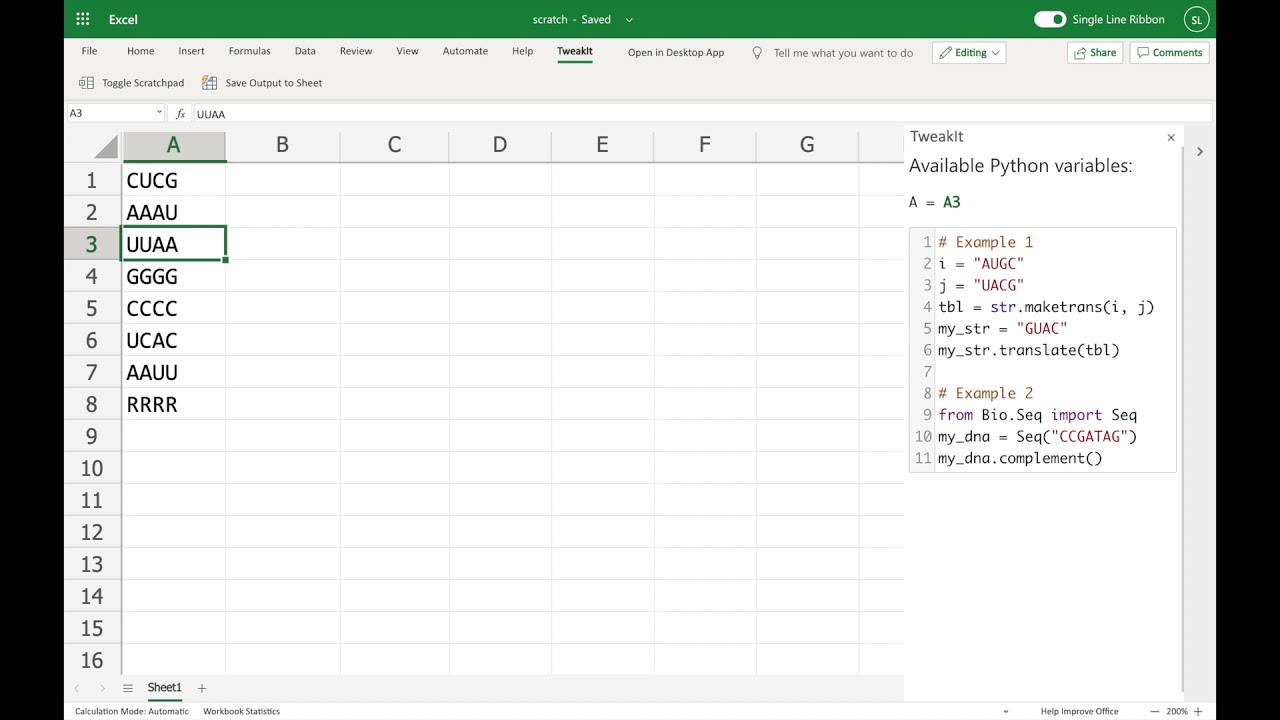Open the Name Box dropdown arrow

pos(159,113)
